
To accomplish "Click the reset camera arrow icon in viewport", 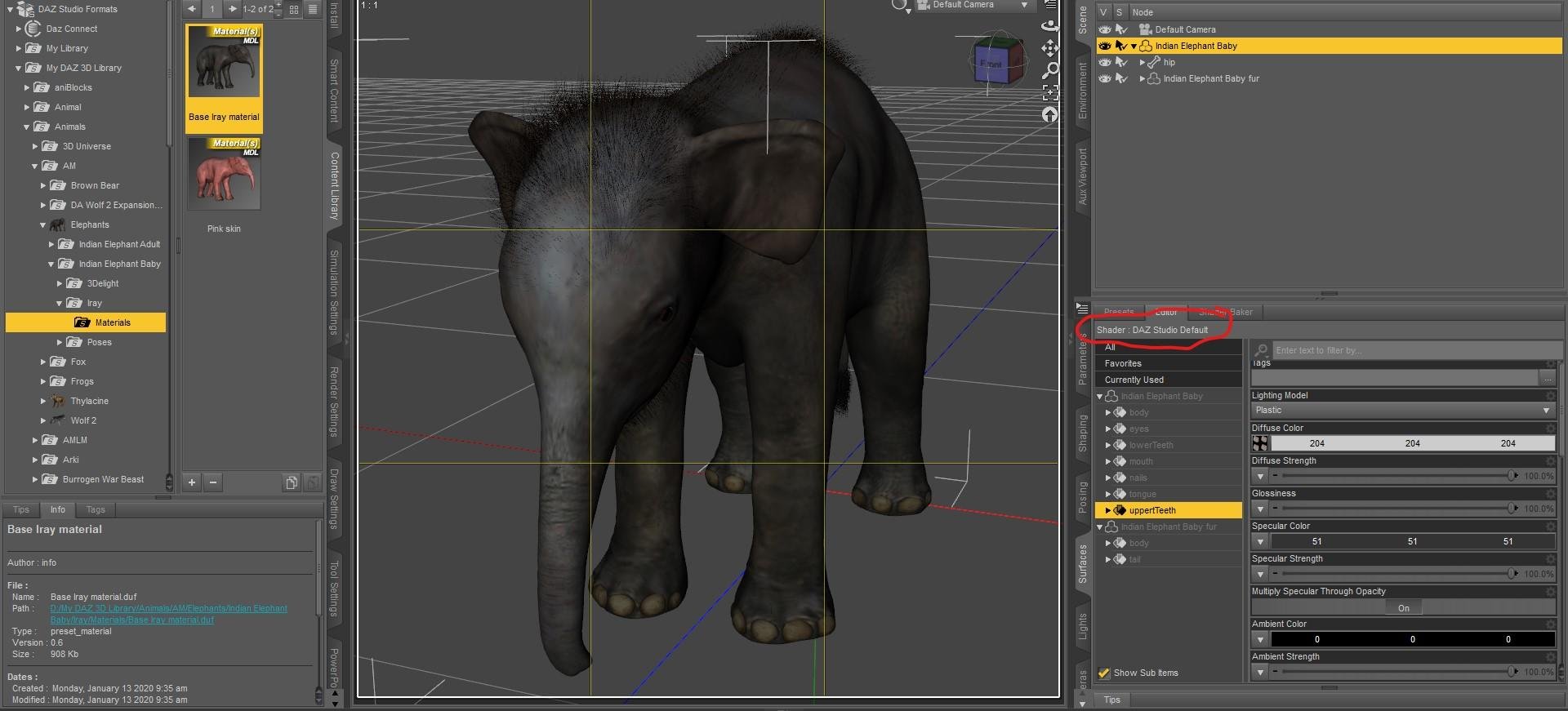I will click(x=1050, y=115).
